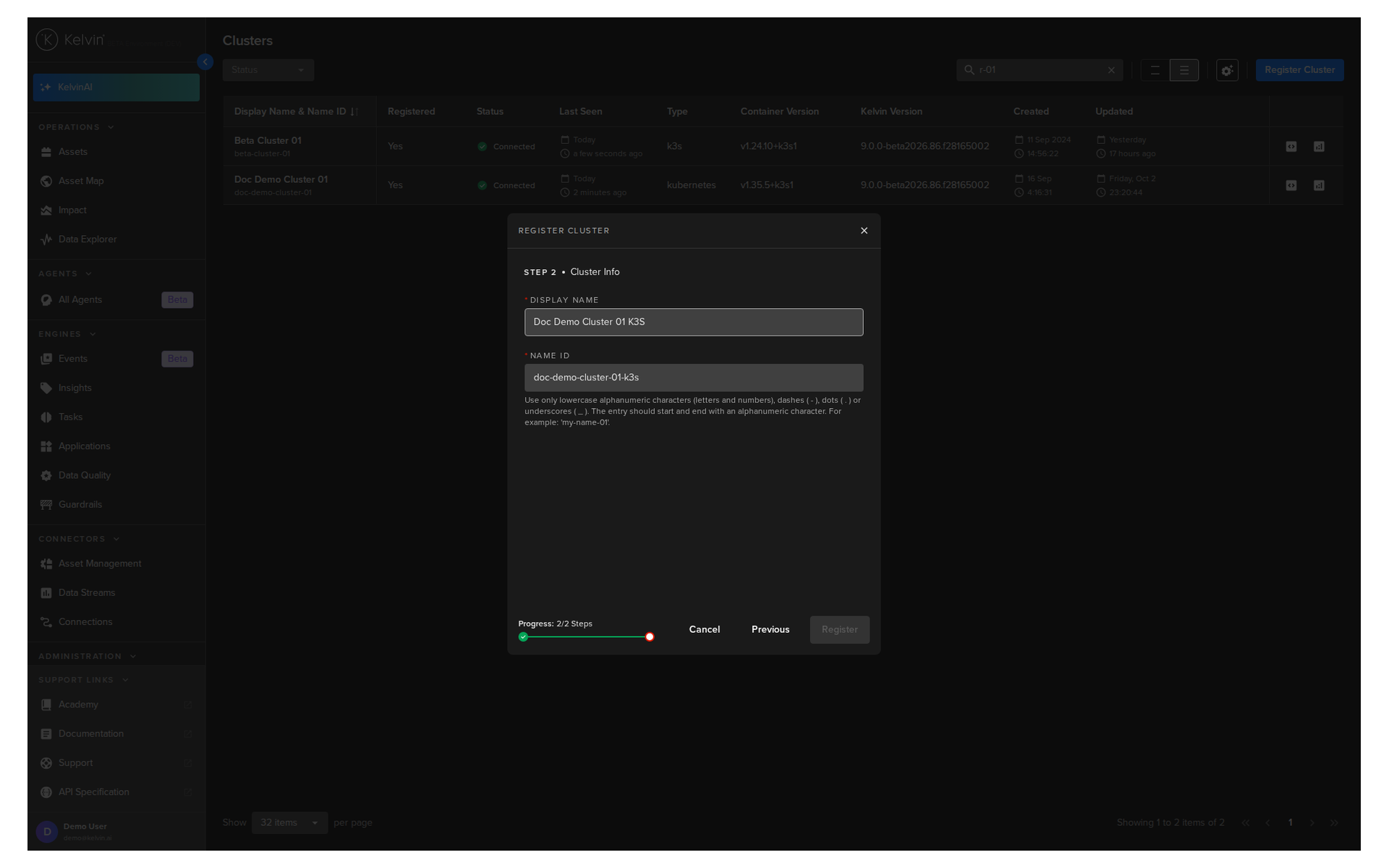Click the Register button in dialog

coord(839,629)
